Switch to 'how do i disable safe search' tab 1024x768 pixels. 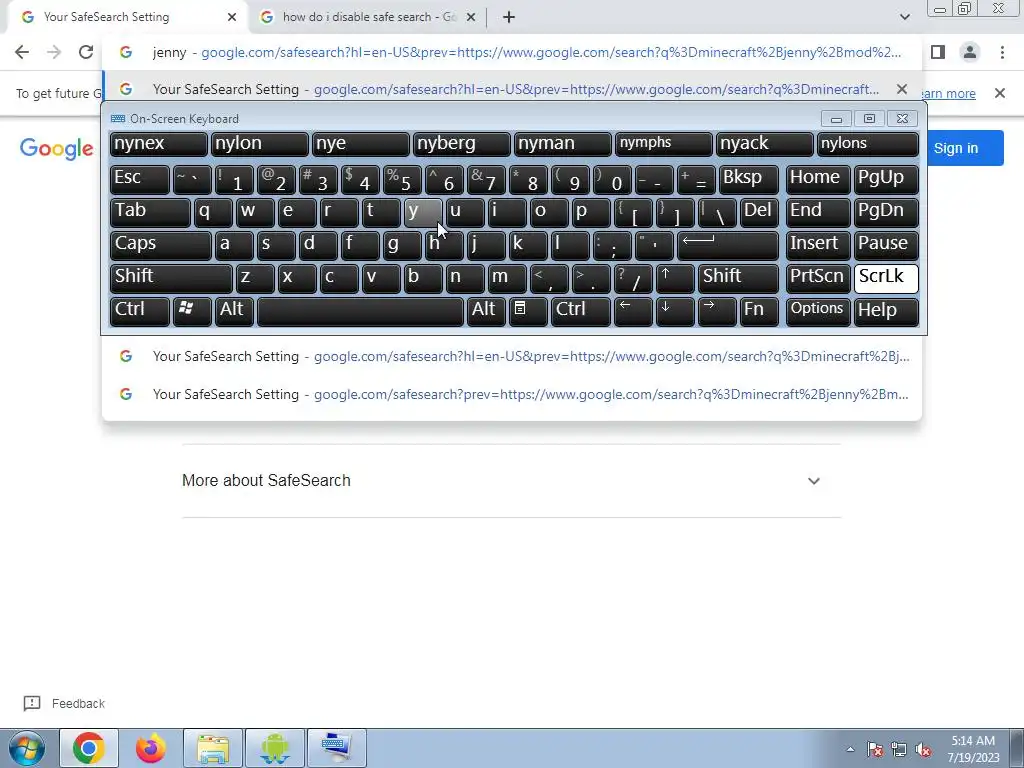pos(369,17)
